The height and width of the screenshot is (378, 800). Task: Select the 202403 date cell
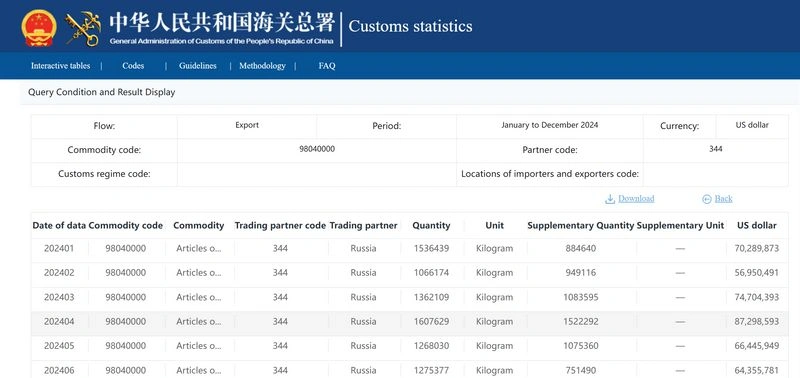tap(59, 297)
